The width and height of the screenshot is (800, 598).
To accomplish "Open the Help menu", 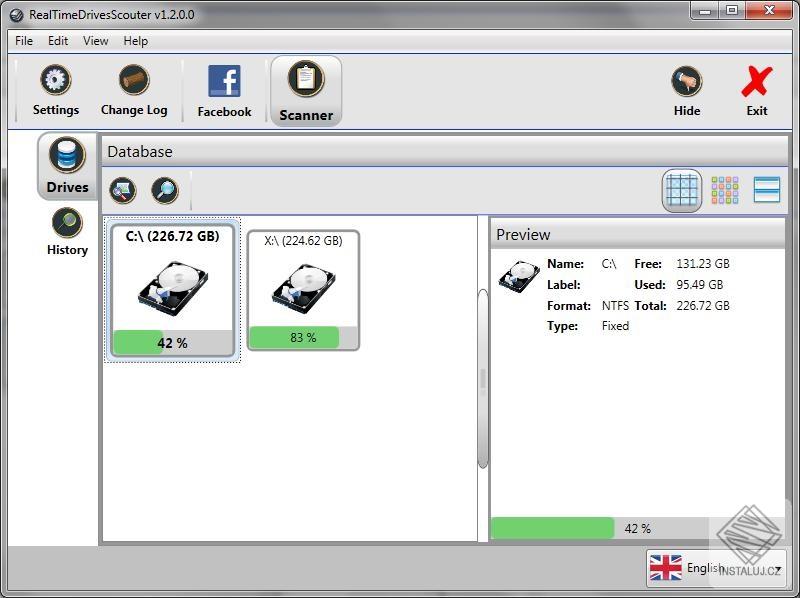I will 133,41.
